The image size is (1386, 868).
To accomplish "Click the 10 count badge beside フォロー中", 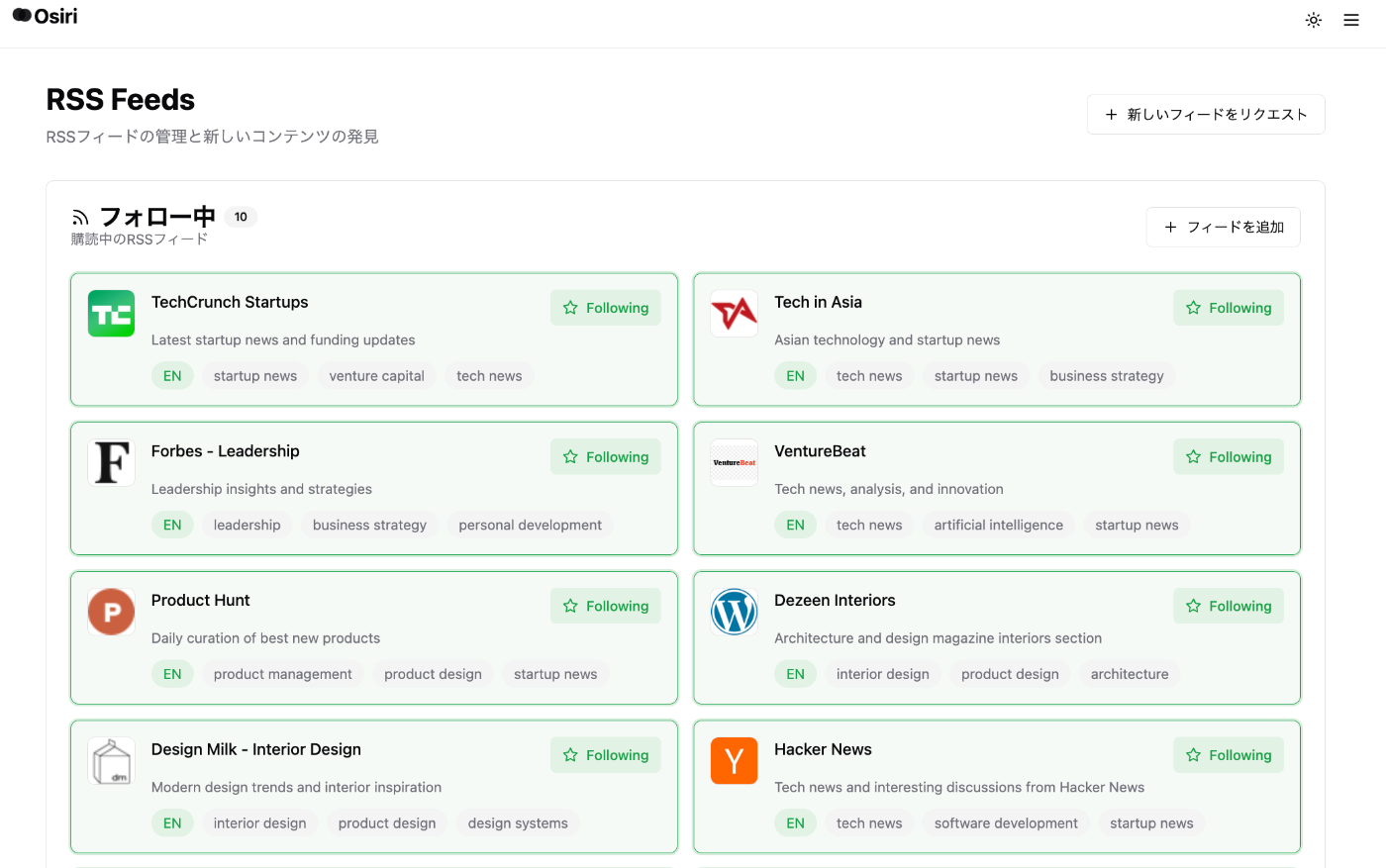I will (241, 217).
